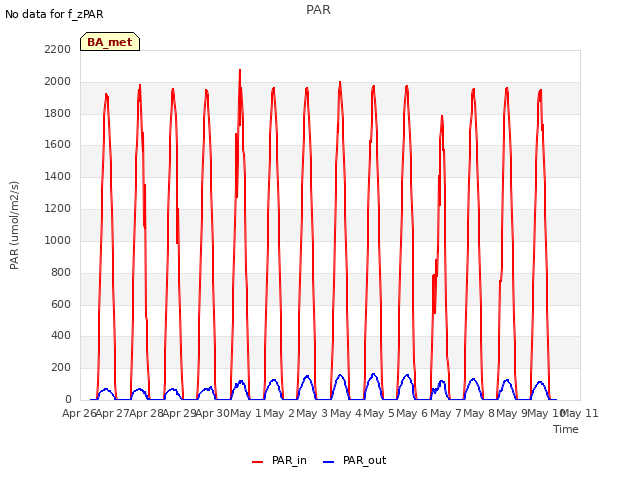Click the Apr 26 x-axis label
The width and height of the screenshot is (640, 480).
[79, 413]
